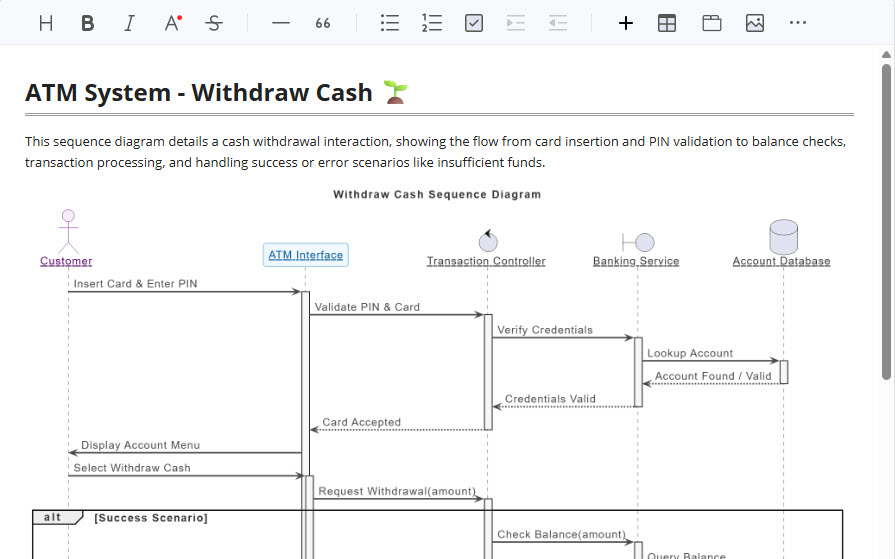Click 'Validate PIN & Card' message
Screen dimensions: 895x559
(367, 307)
